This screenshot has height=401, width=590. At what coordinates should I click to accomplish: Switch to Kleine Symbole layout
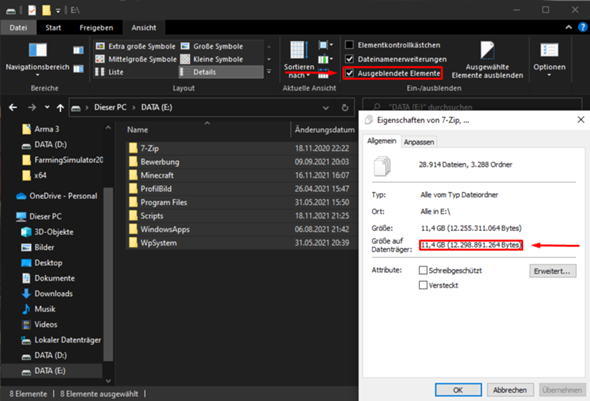[x=212, y=59]
